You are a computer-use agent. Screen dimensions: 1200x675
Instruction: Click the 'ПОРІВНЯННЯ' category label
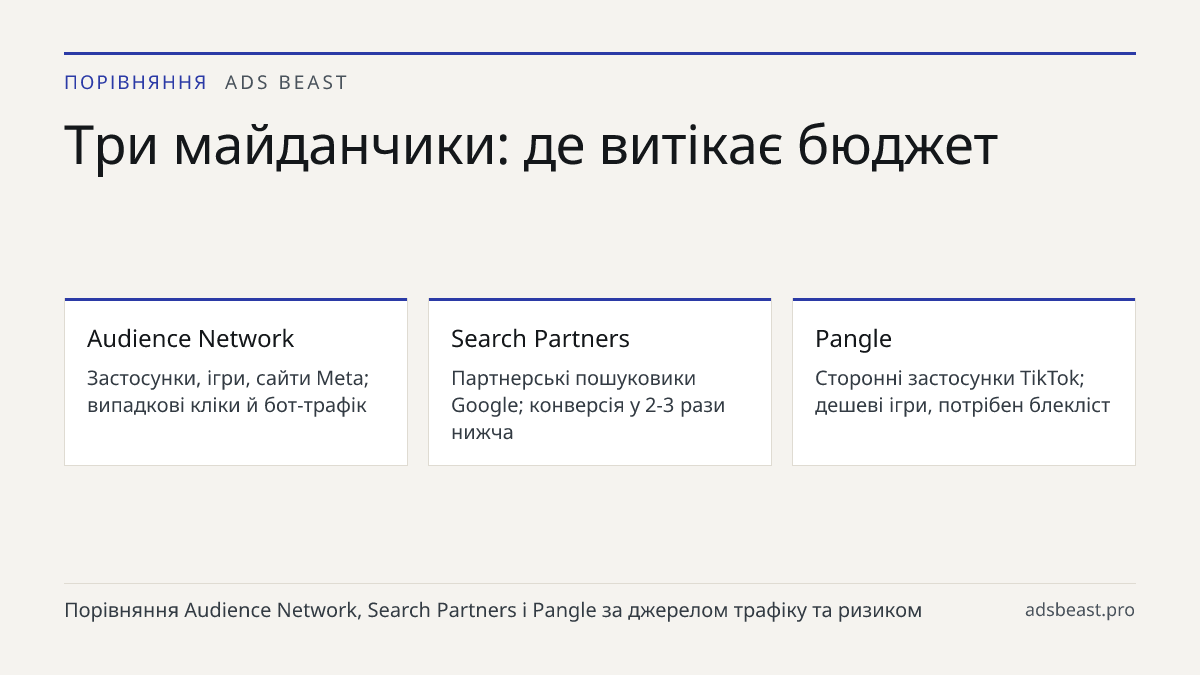click(136, 83)
